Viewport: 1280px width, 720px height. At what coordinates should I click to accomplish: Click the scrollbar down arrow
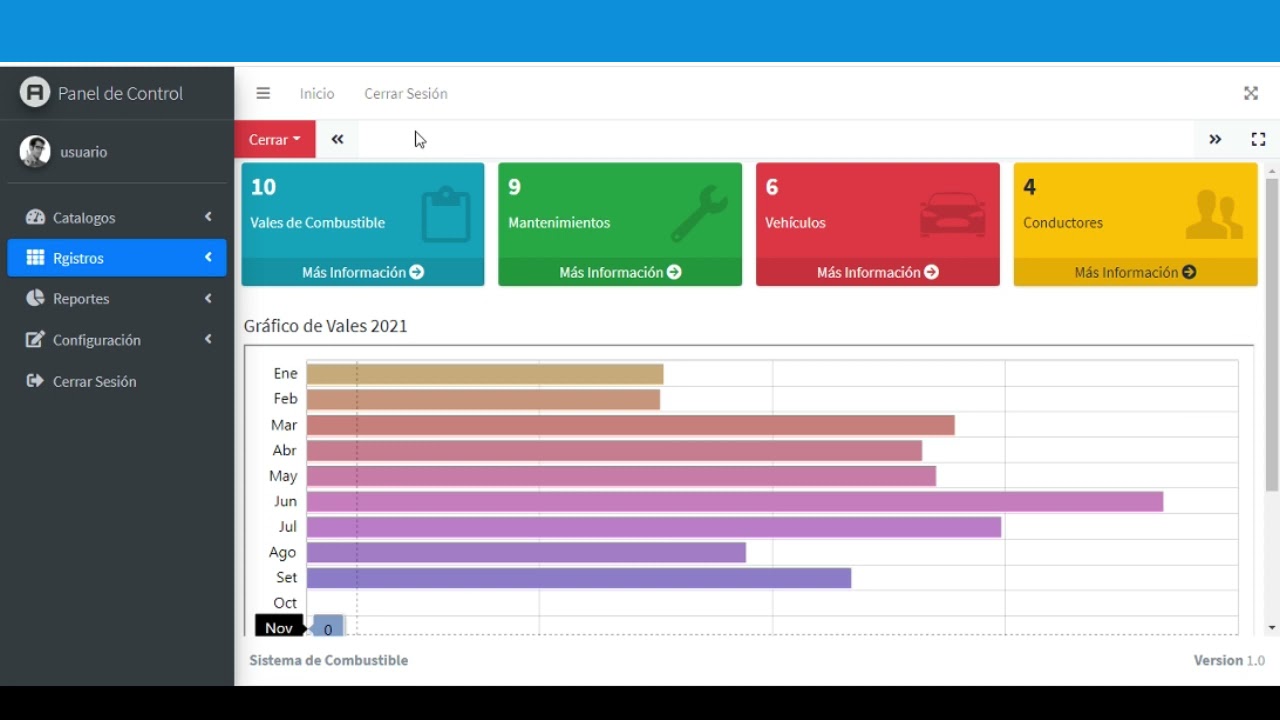tap(1272, 628)
